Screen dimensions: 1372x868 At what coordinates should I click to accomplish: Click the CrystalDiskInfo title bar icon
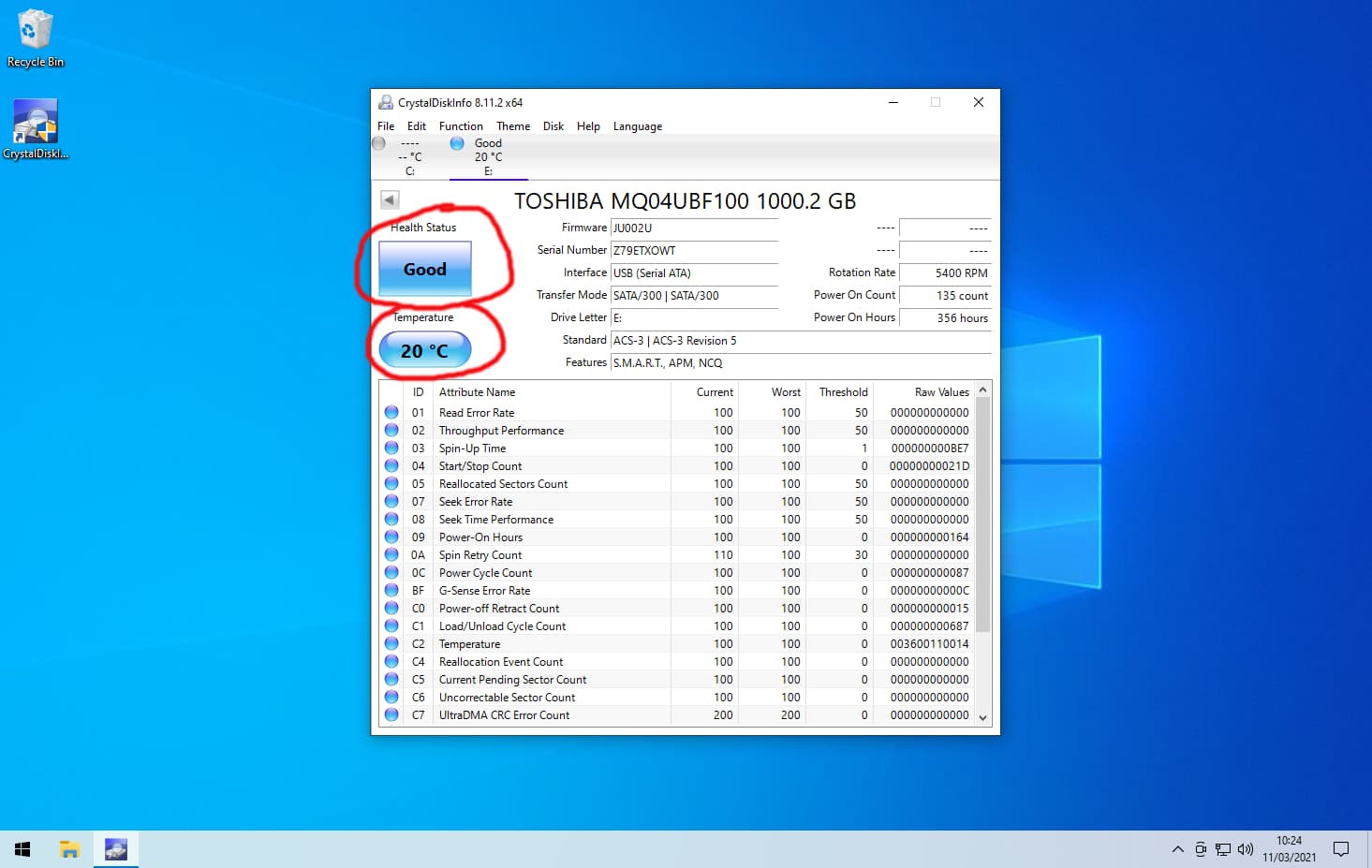click(385, 102)
